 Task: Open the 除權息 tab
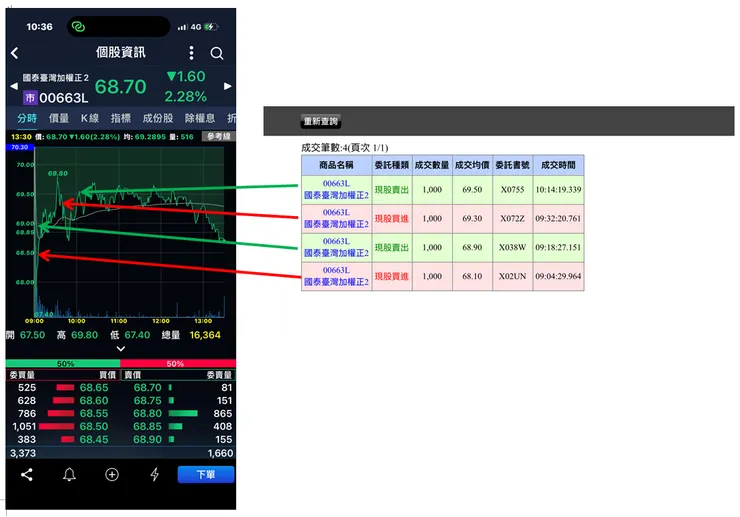click(x=200, y=118)
